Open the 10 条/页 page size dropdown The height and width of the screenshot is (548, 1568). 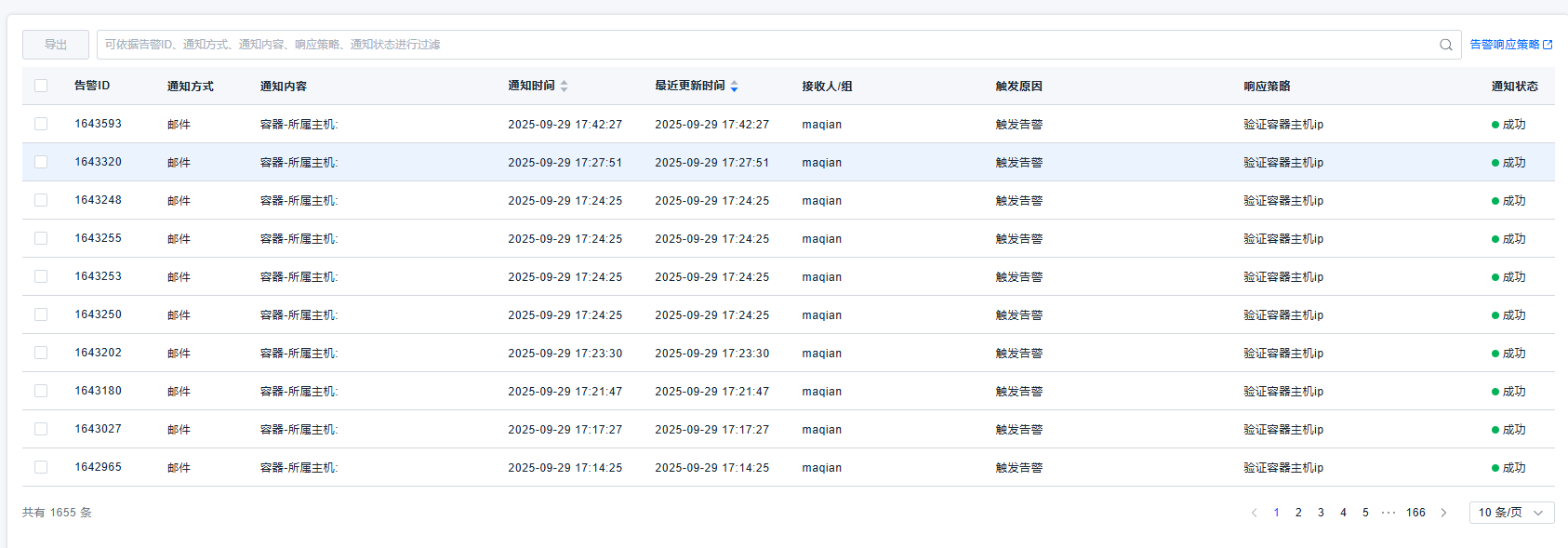click(x=1510, y=513)
